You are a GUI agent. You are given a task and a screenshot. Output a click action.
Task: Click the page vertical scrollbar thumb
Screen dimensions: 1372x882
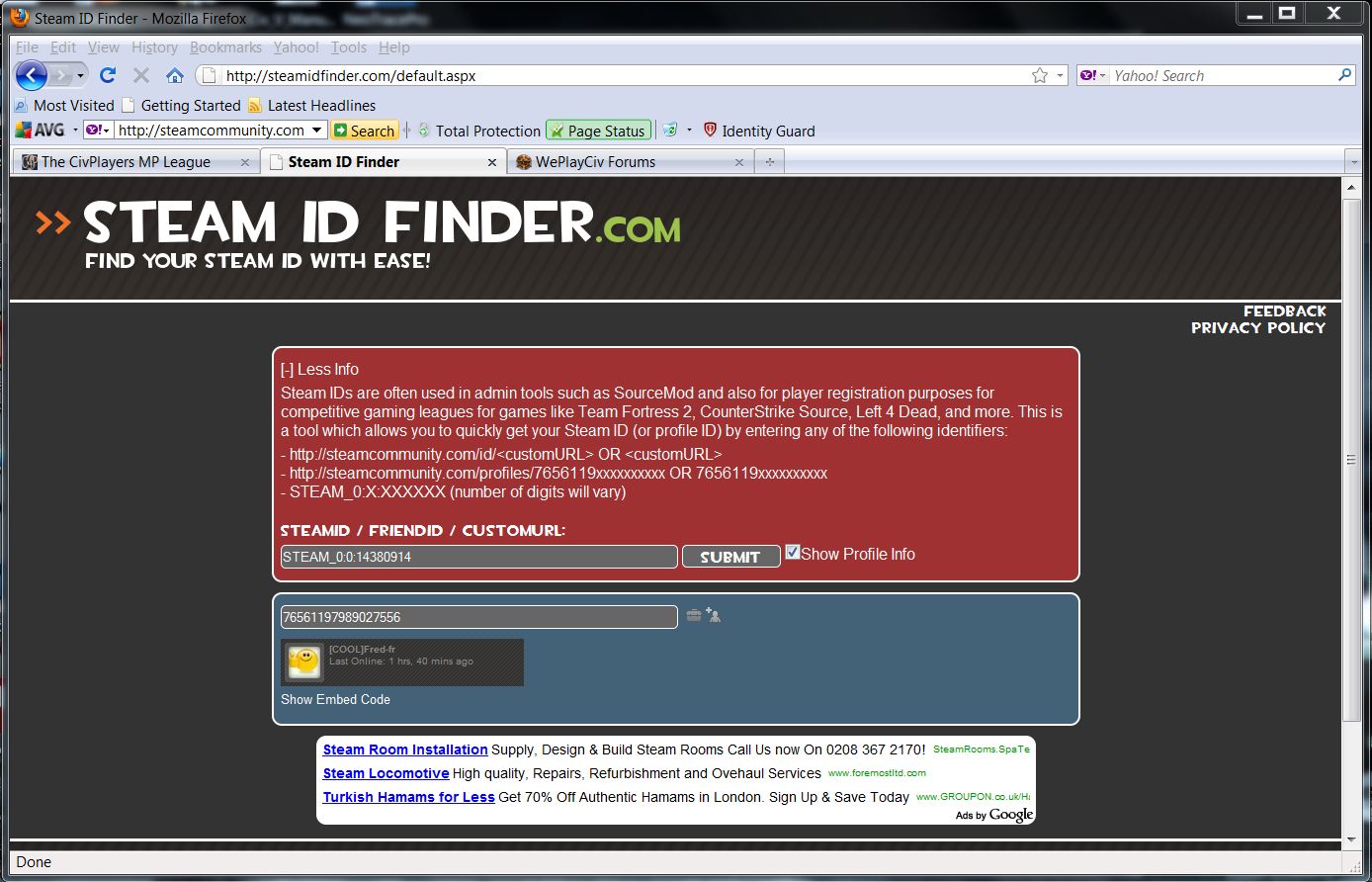pos(1352,459)
